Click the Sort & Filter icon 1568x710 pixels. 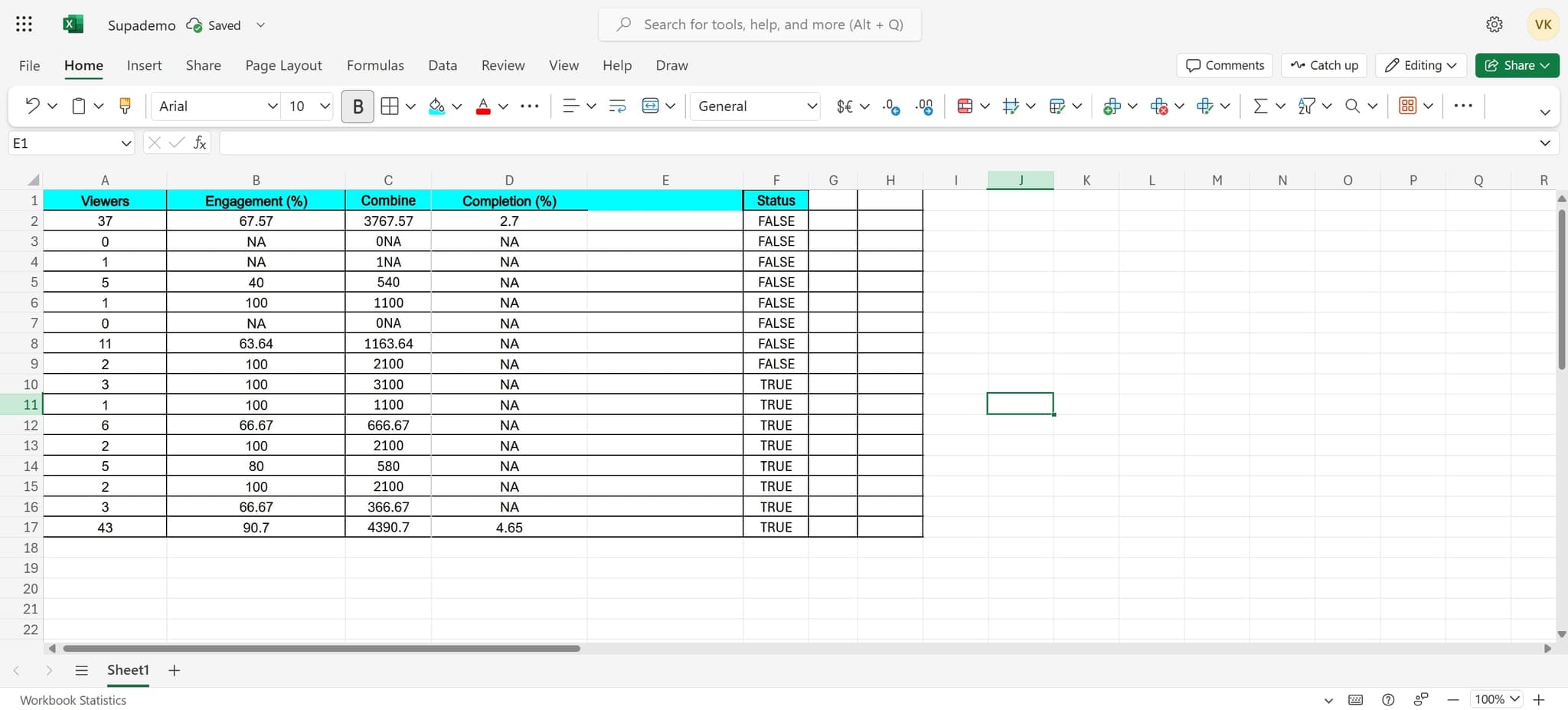[x=1306, y=106]
